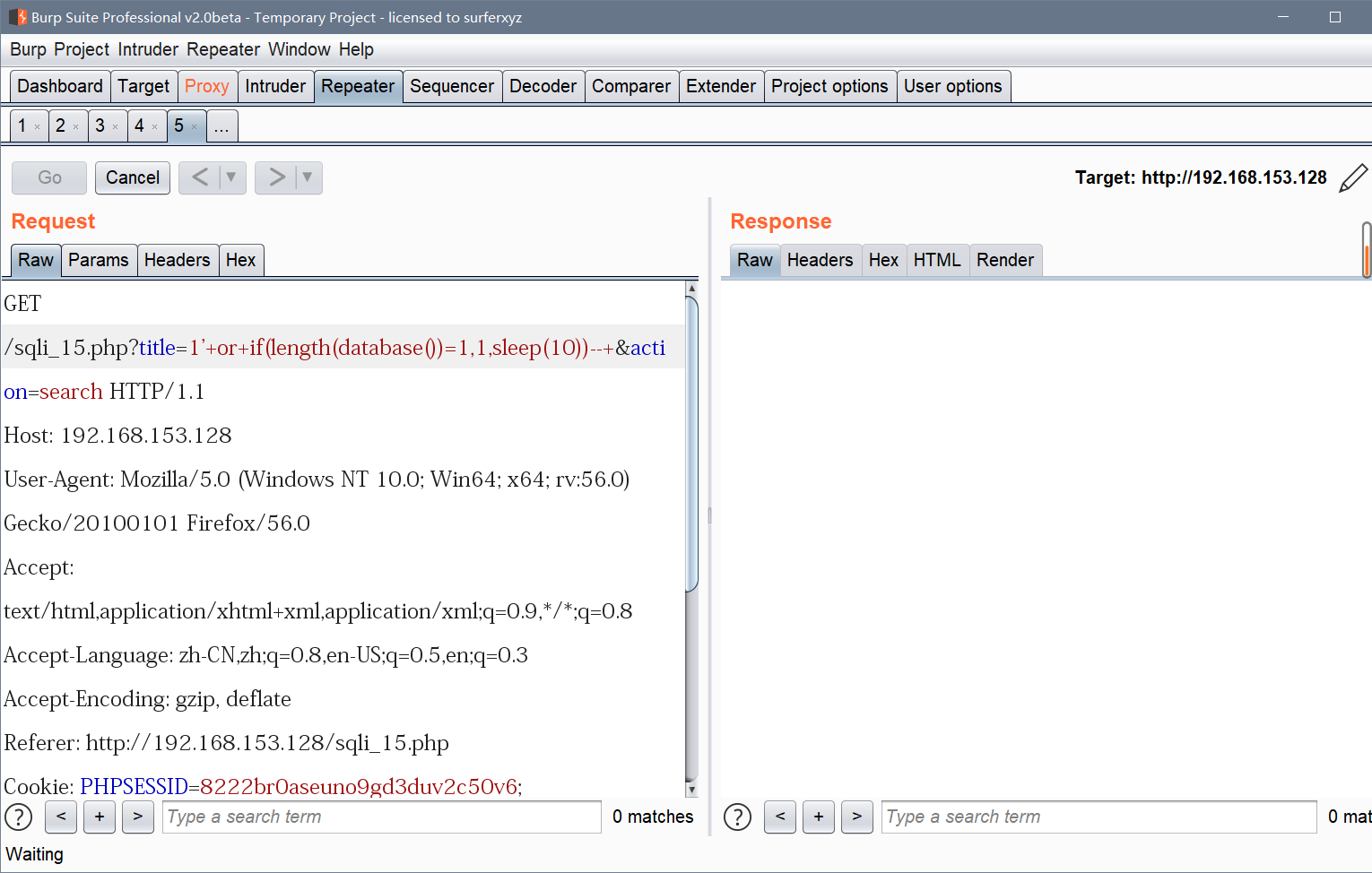Open the Intruder menu
This screenshot has width=1372, height=873.
(148, 49)
